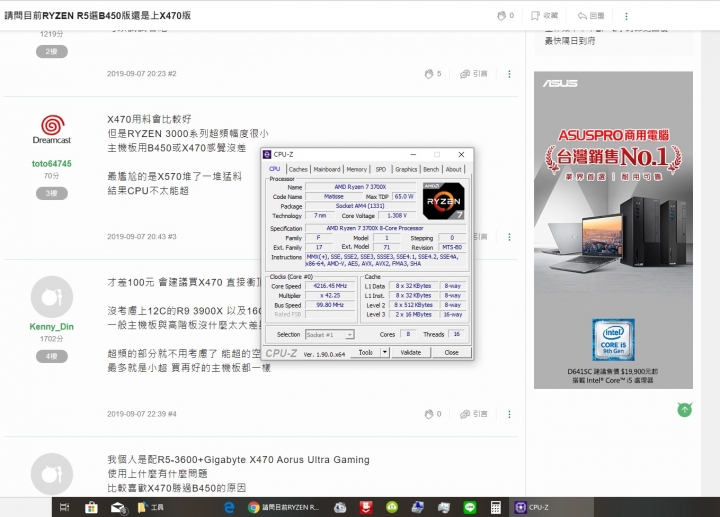Open the 工具 folder on the taskbar
Screen dimensions: 720x517
(151, 507)
